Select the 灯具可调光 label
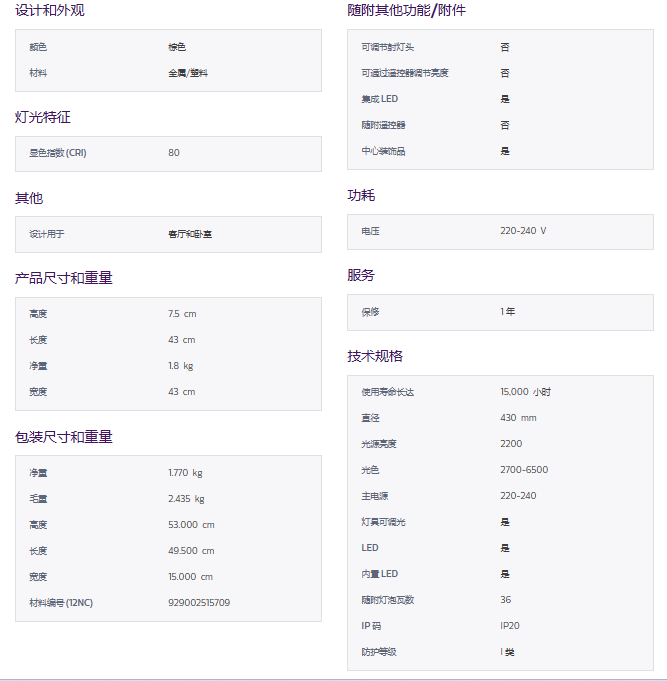667x681 pixels. pyautogui.click(x=383, y=522)
